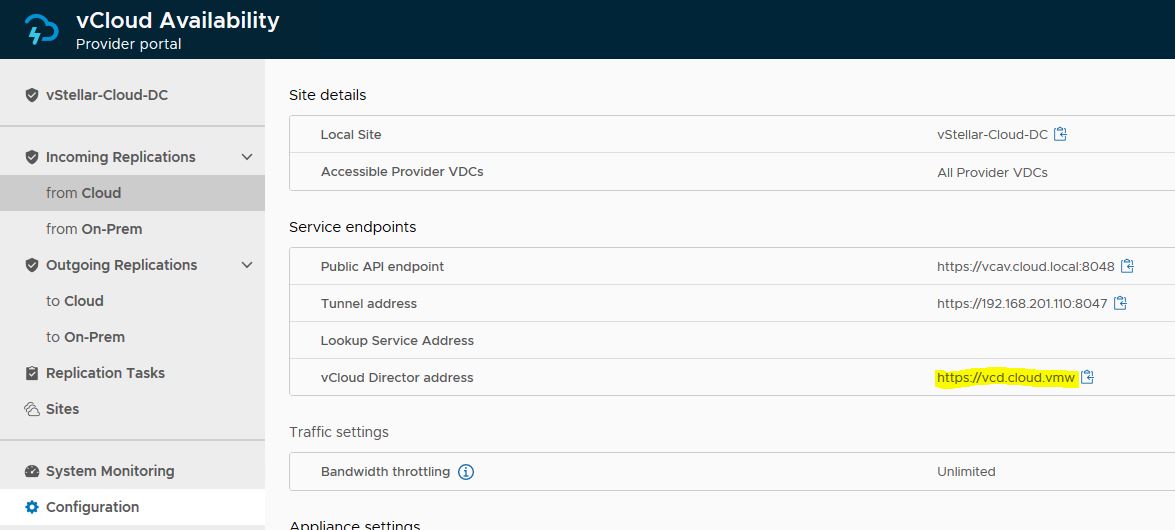Collapse the Outgoing Replications section

coord(247,265)
